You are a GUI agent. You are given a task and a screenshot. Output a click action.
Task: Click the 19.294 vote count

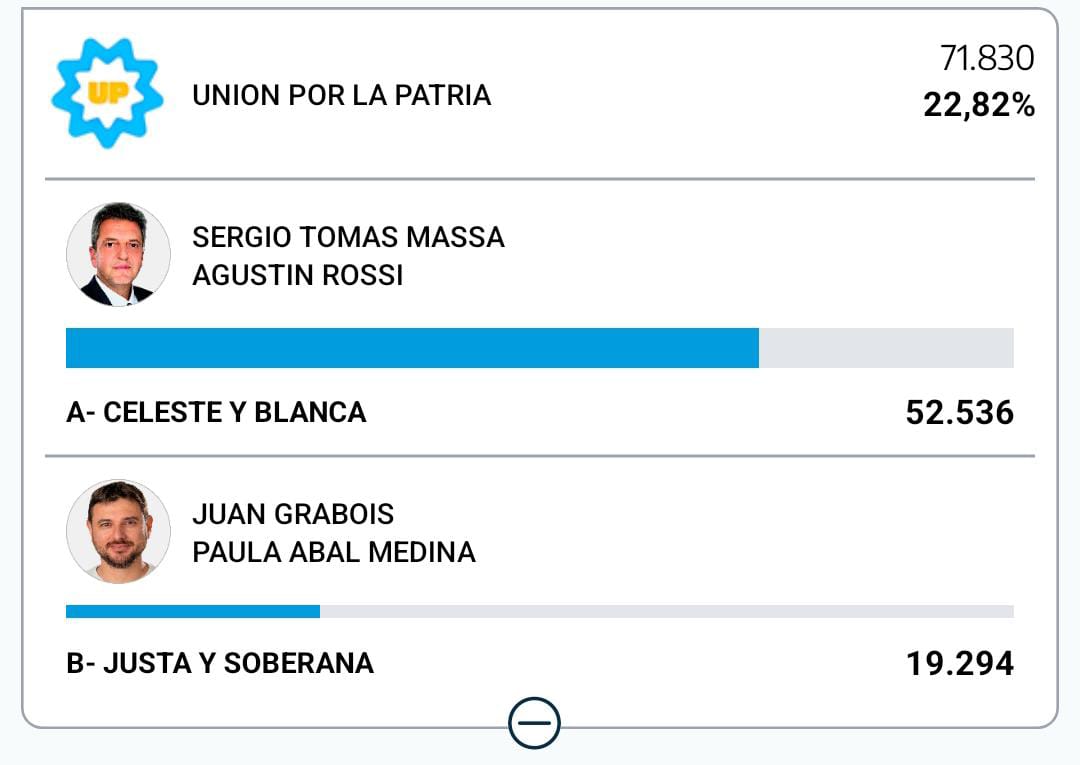pos(959,663)
